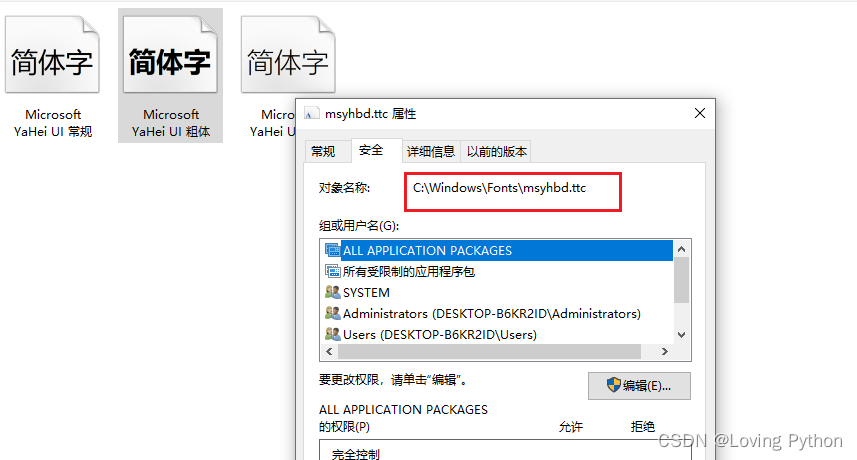857x460 pixels.
Task: Click the horizontal scroll left arrow
Action: click(x=329, y=351)
